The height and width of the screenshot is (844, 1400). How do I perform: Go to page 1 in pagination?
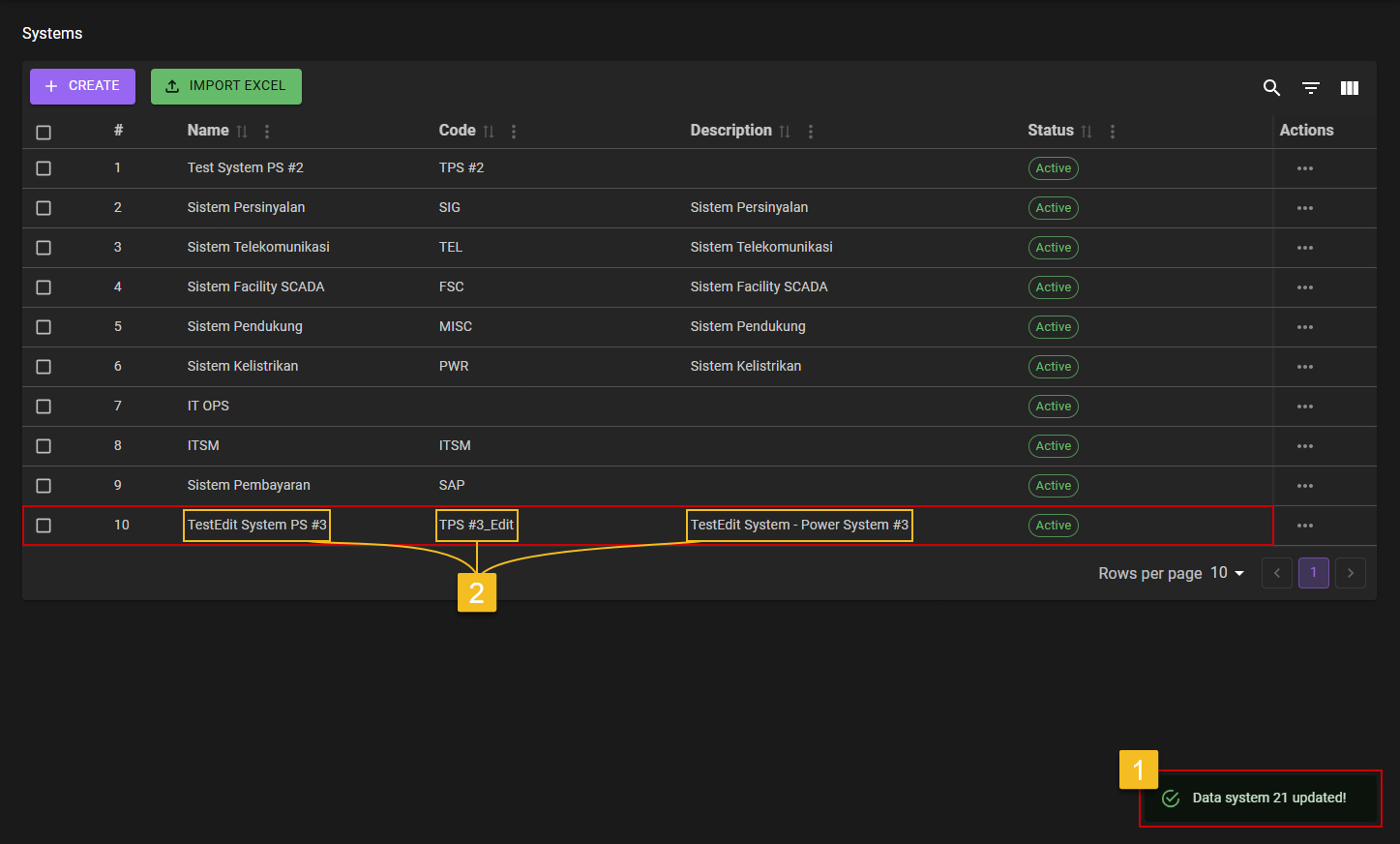coord(1313,573)
